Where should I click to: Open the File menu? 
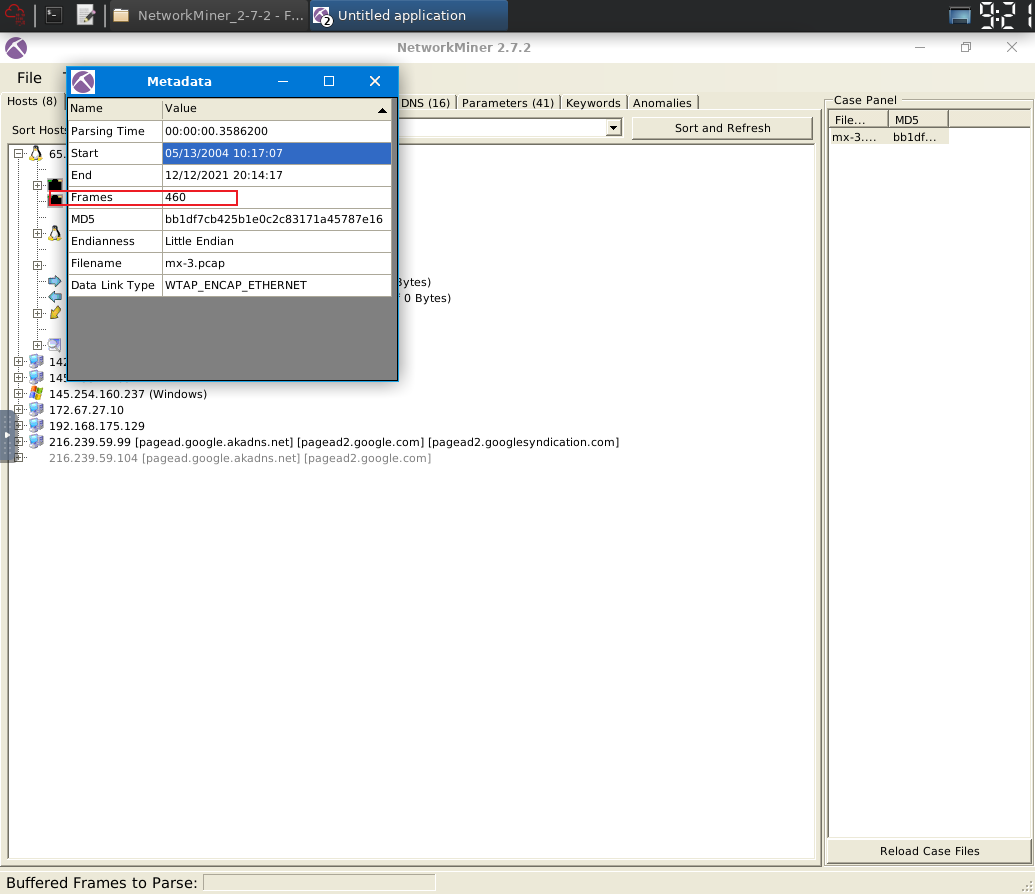(29, 78)
